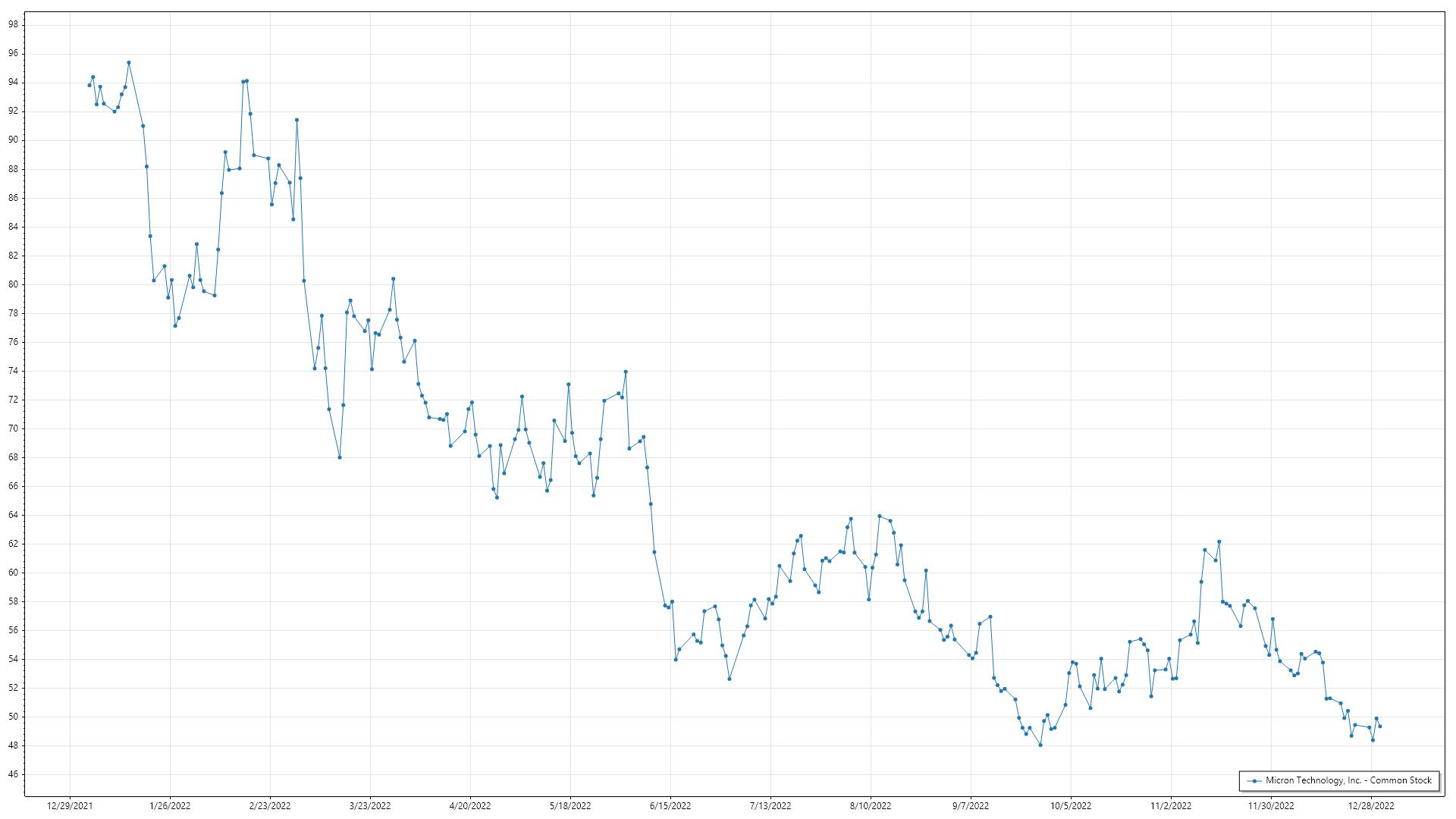Click the 98 y-axis value label
This screenshot has width=1456, height=819.
pyautogui.click(x=14, y=24)
